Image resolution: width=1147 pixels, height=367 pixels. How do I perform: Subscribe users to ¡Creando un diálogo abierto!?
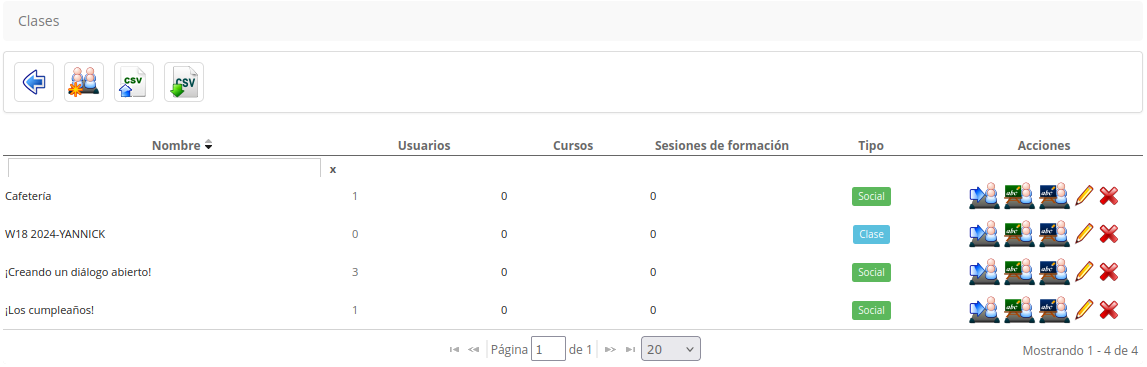985,272
